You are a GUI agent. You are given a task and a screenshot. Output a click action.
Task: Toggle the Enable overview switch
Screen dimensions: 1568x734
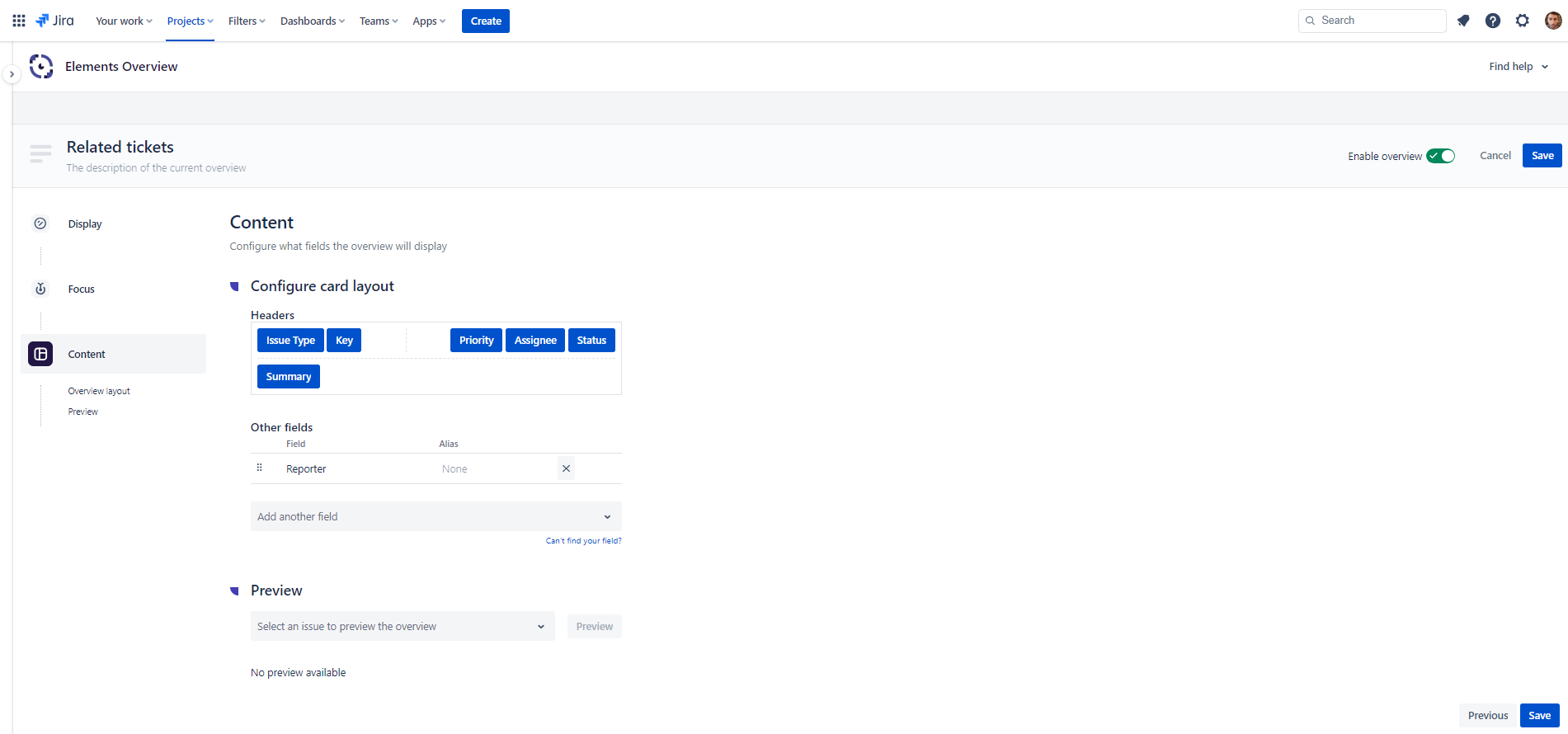coord(1441,156)
